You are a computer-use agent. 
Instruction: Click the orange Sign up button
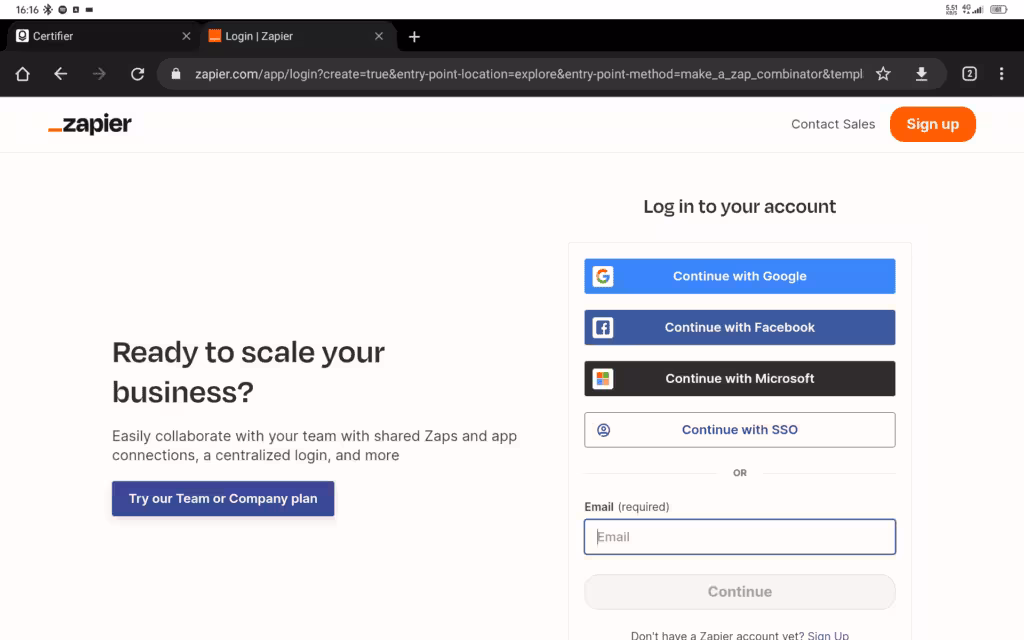point(933,124)
